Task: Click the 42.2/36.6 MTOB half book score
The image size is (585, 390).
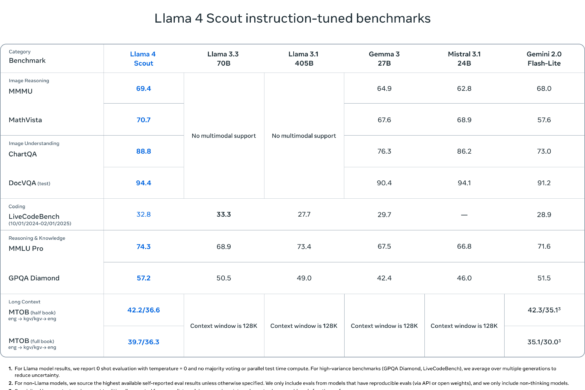Action: pos(143,310)
